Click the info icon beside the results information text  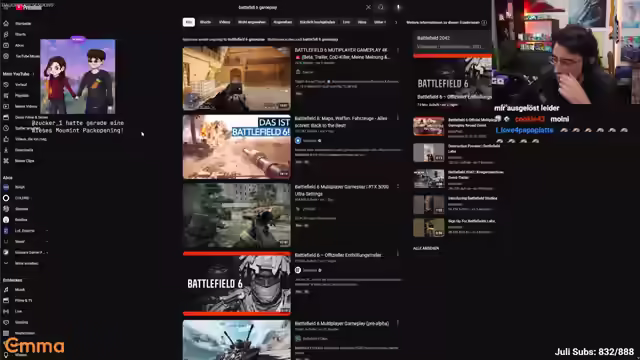(484, 22)
